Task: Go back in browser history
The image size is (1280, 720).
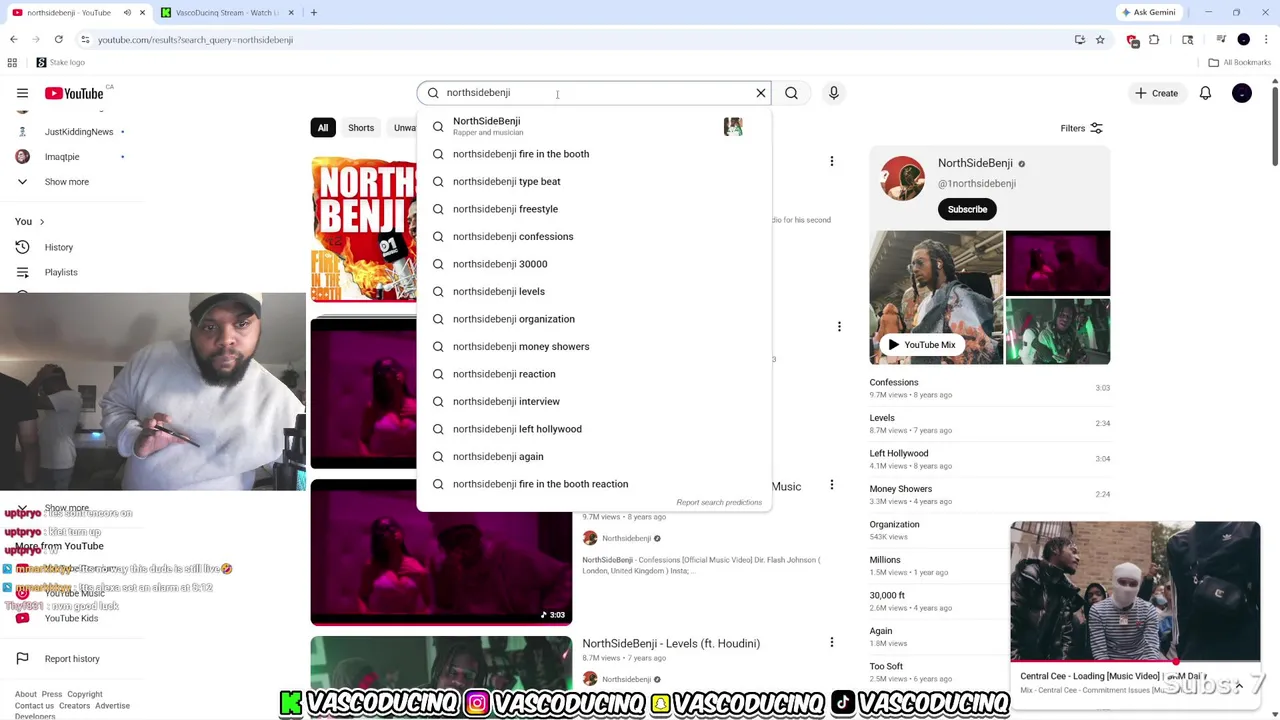Action: coord(14,39)
